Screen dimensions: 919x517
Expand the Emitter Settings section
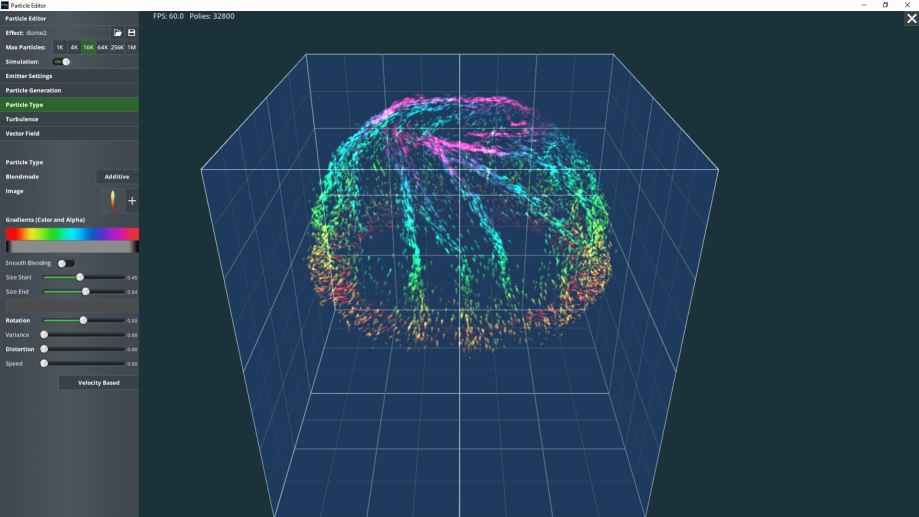coord(69,76)
